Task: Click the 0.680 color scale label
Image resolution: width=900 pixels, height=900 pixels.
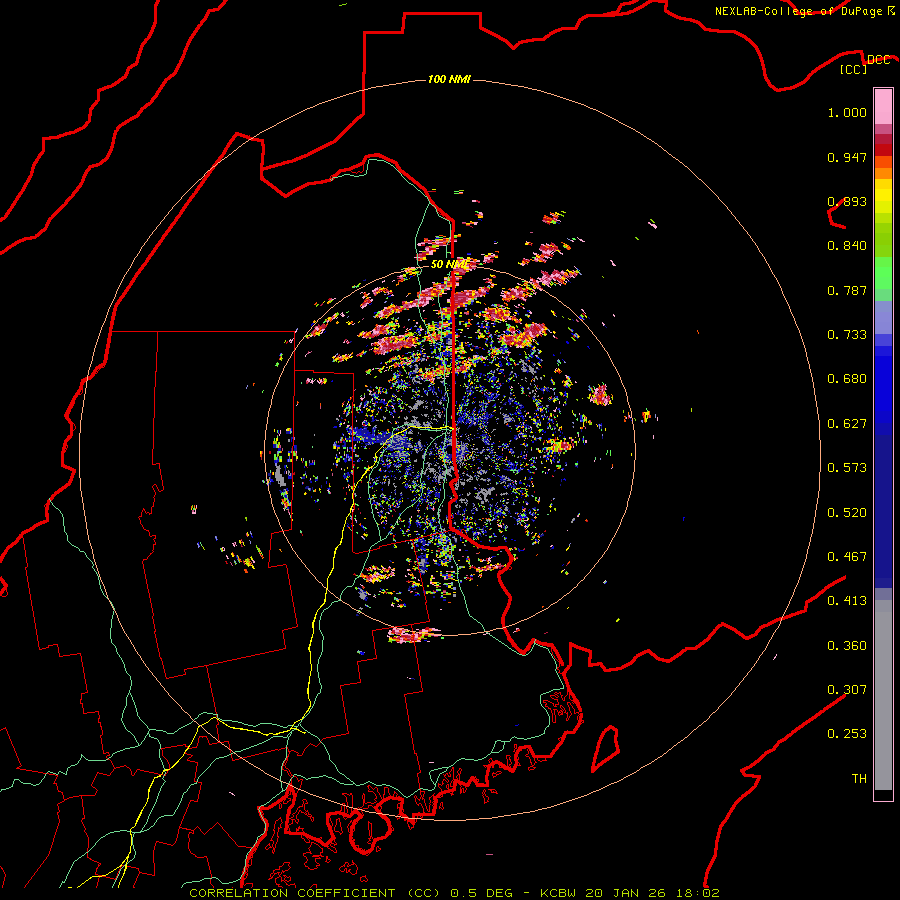Action: [847, 379]
